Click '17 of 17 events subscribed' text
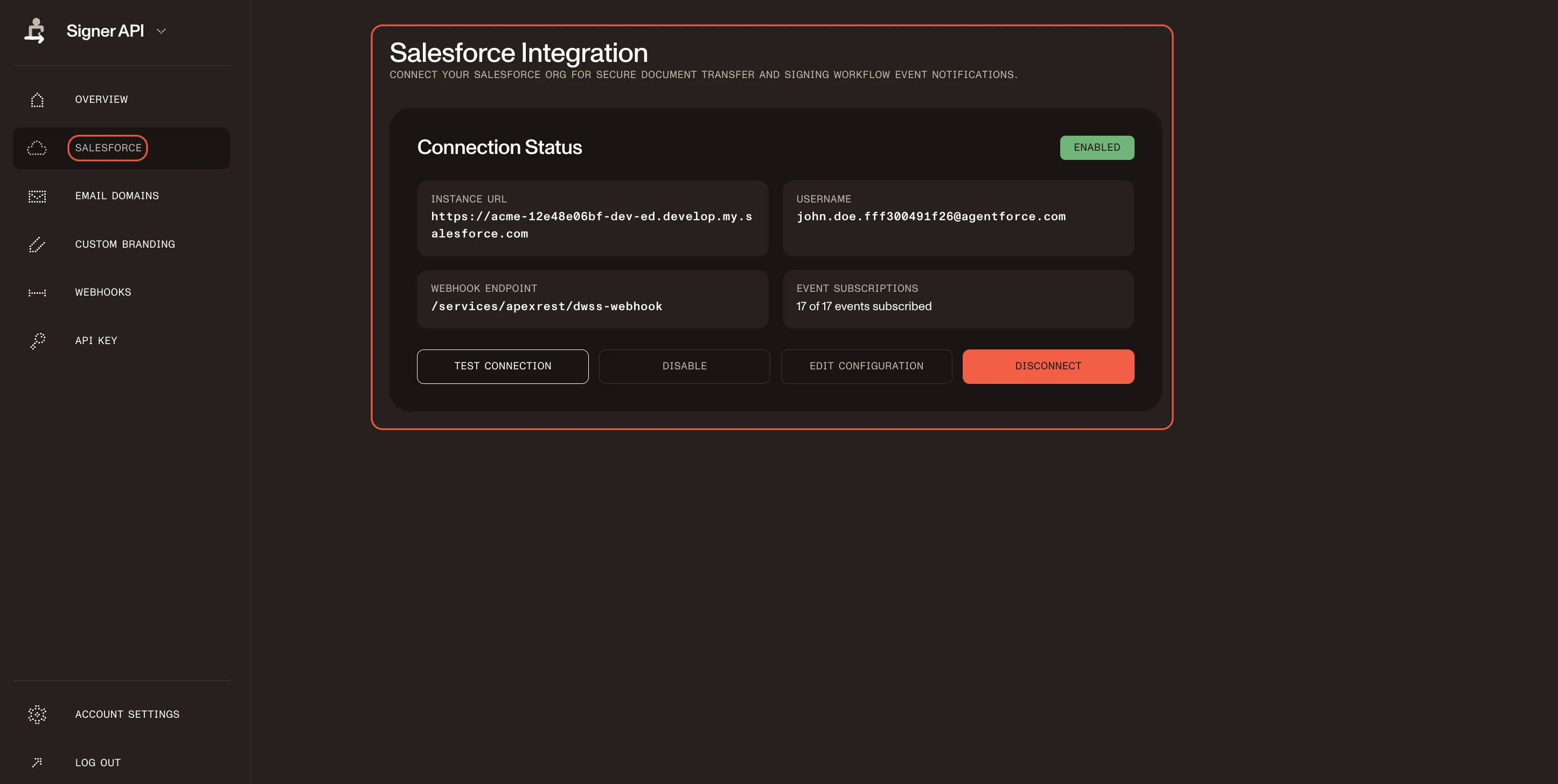Image resolution: width=1558 pixels, height=784 pixels. (x=864, y=306)
